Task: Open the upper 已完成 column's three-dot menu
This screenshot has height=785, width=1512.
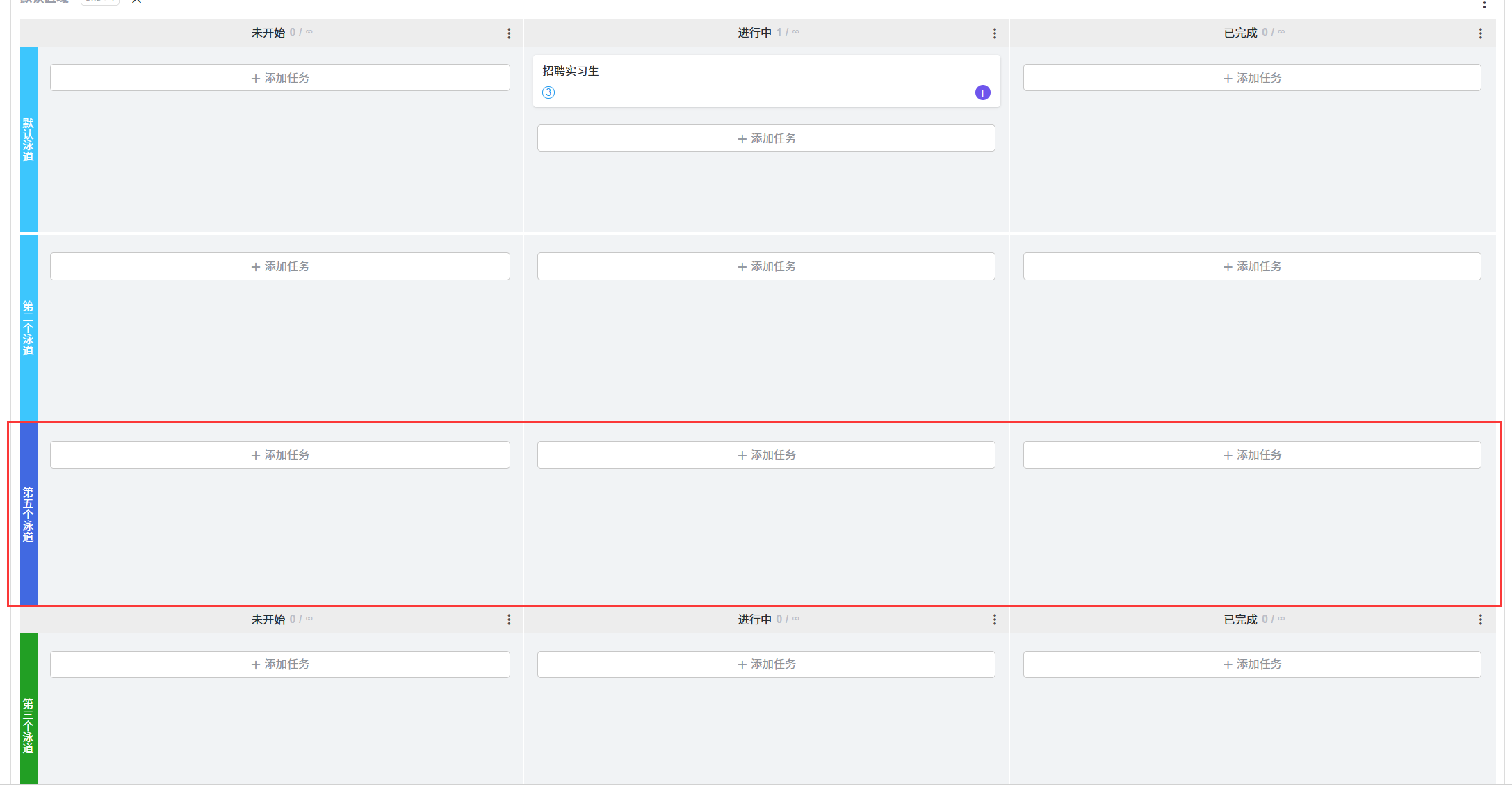Action: tap(1480, 33)
